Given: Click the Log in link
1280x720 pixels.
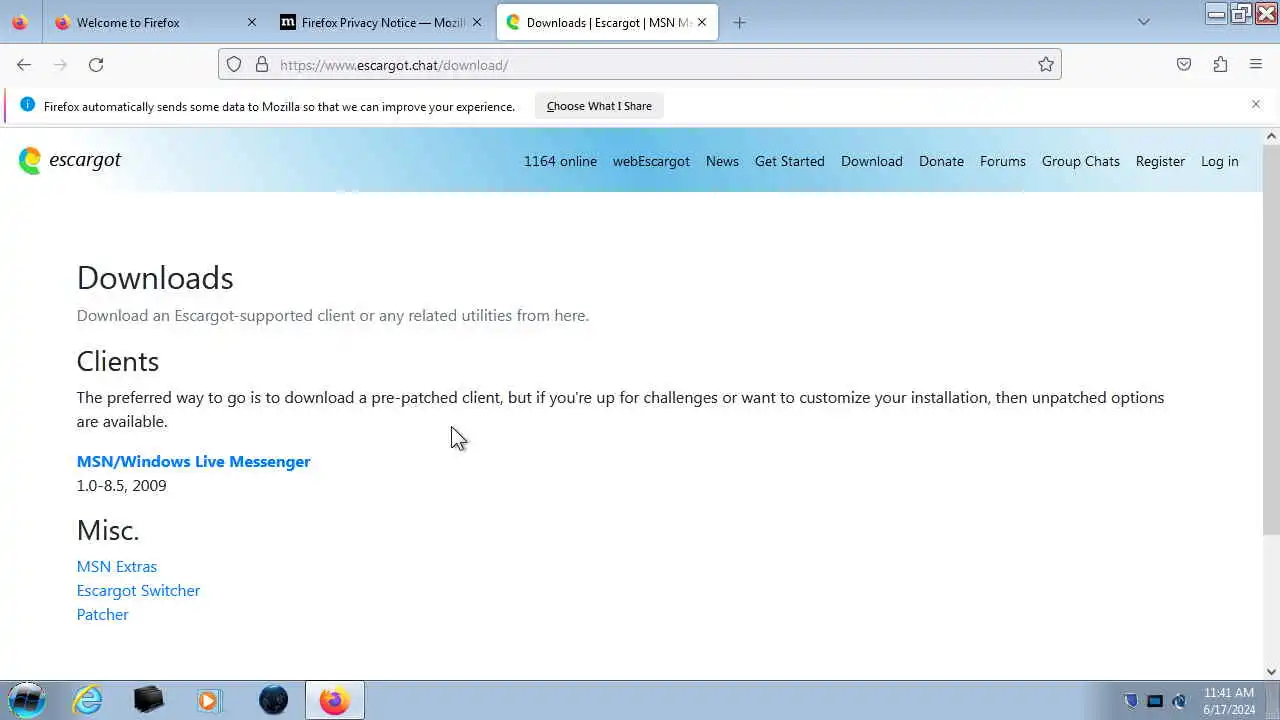Looking at the screenshot, I should pos(1220,161).
